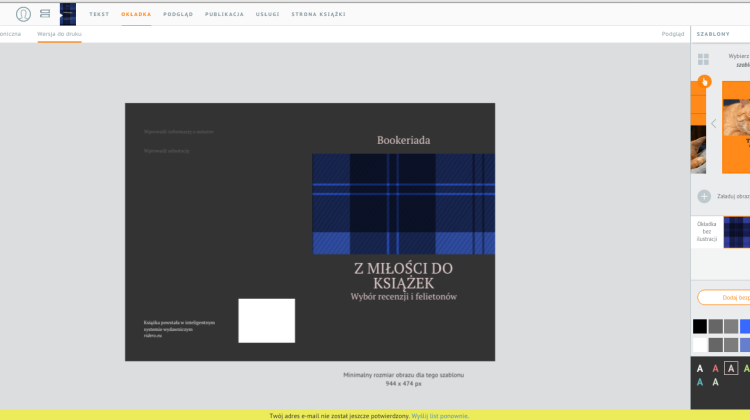
Task: Select the orange cat cover template
Action: [736, 127]
